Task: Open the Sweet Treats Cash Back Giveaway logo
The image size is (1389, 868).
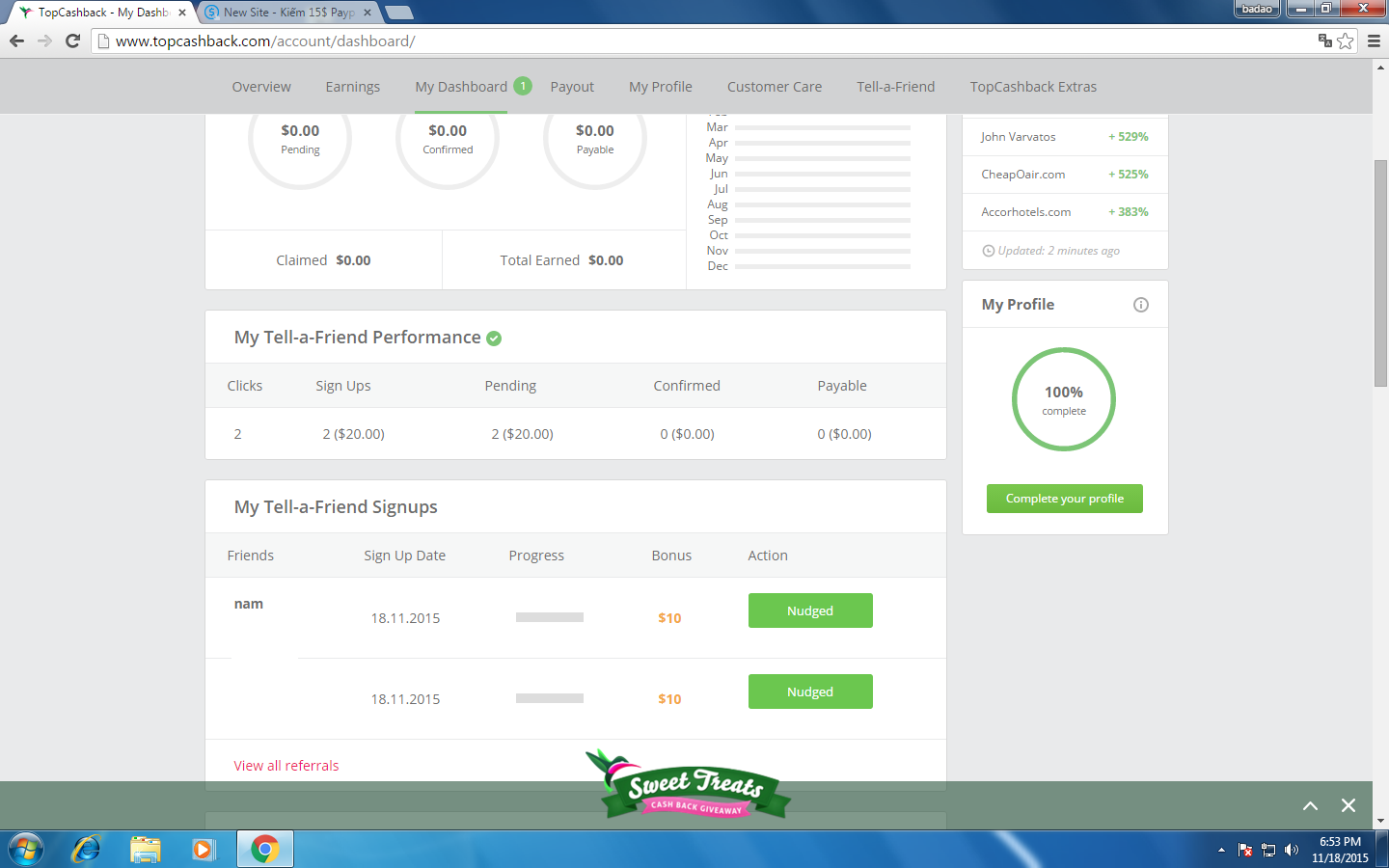Action: tap(688, 785)
